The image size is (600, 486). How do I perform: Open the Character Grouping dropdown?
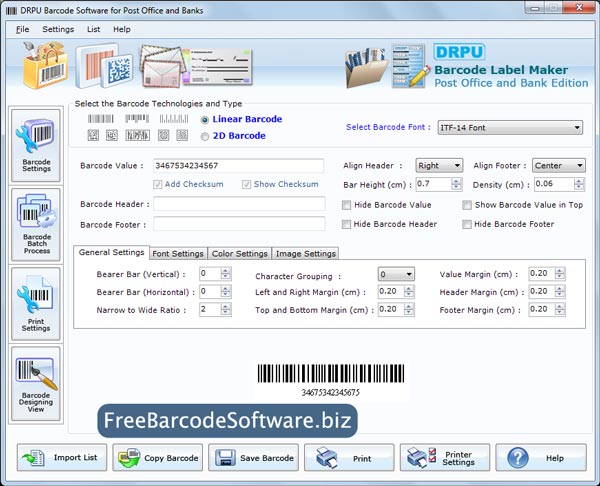(x=396, y=274)
